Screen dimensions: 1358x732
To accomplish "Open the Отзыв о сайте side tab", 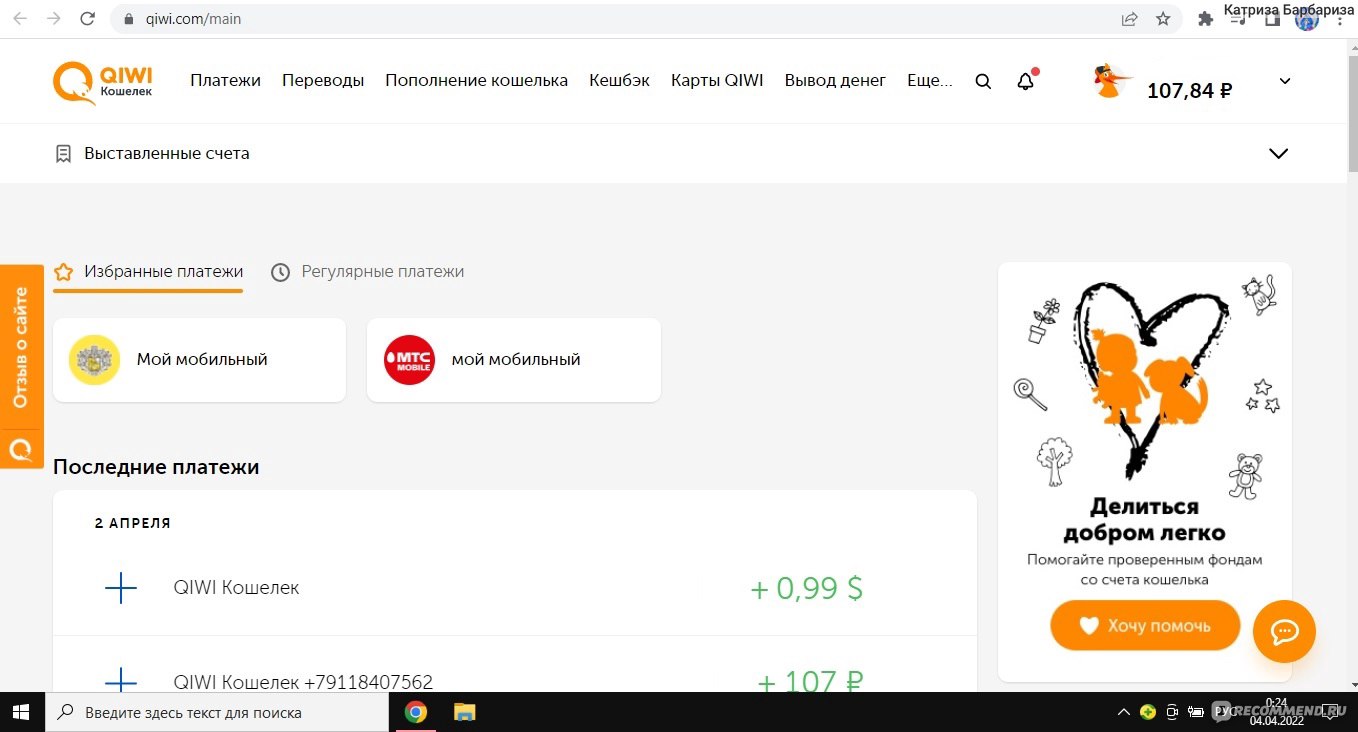I will click(21, 348).
